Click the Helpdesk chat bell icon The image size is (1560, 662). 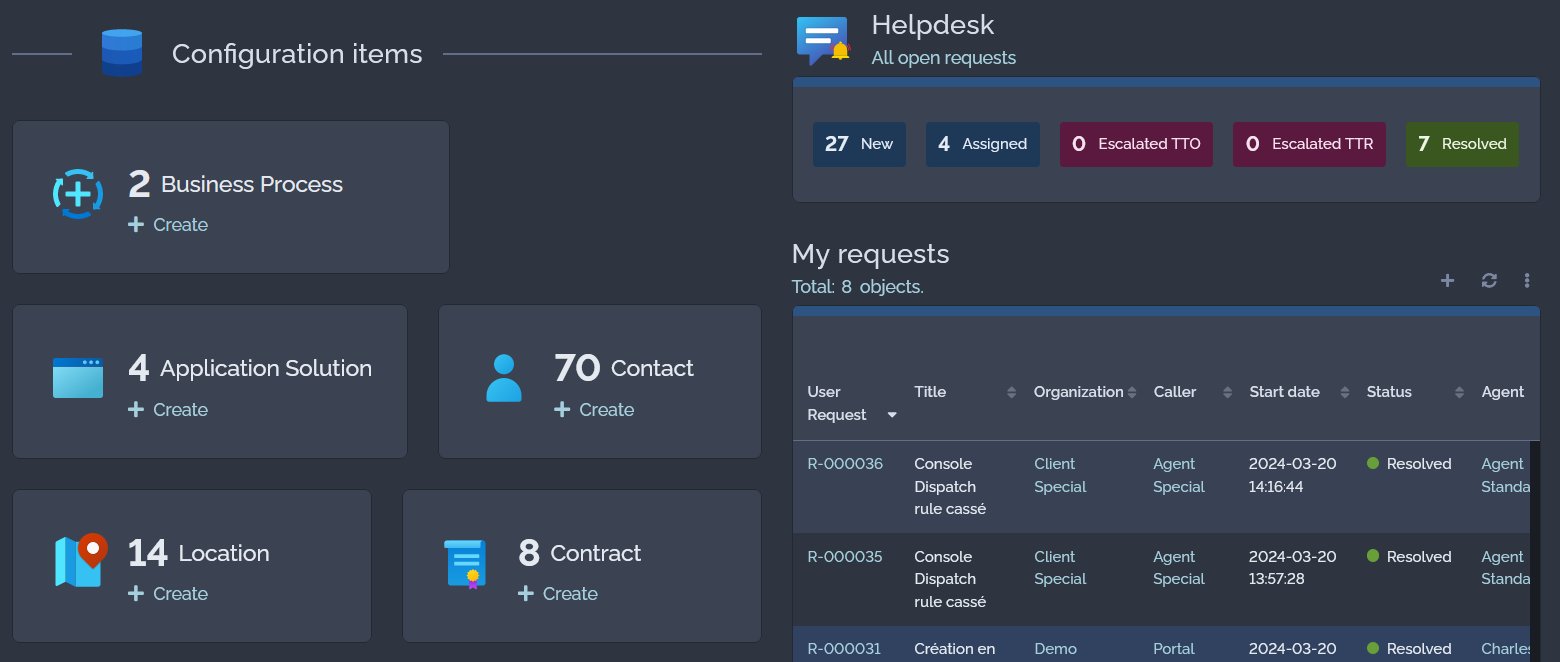[x=822, y=41]
